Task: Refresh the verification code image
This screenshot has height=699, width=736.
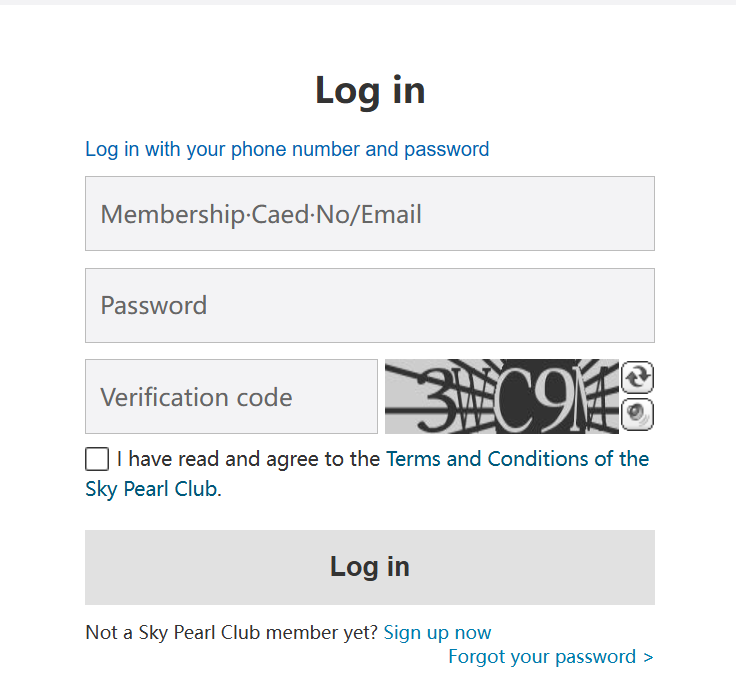Action: (637, 377)
